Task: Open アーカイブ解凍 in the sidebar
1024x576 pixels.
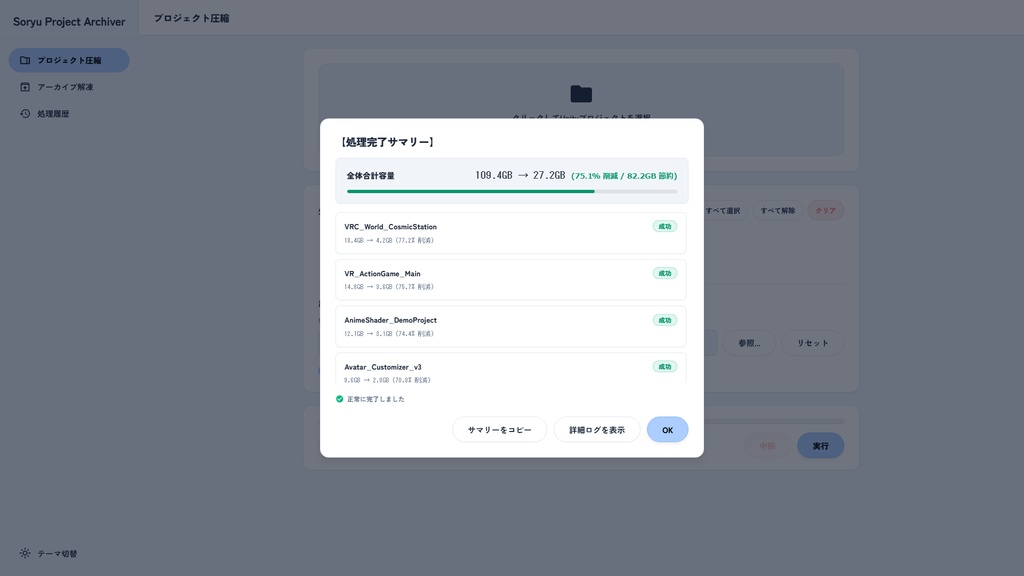Action: coord(69,87)
